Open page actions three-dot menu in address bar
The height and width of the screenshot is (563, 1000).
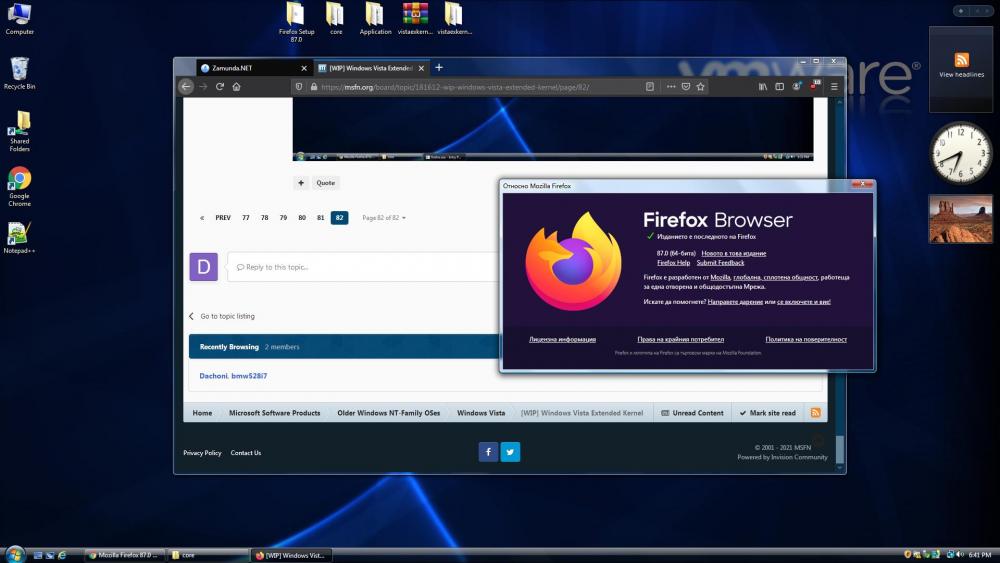click(671, 87)
